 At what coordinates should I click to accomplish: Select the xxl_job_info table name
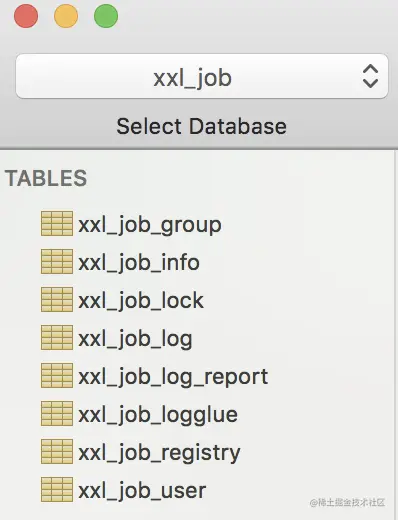(x=139, y=263)
